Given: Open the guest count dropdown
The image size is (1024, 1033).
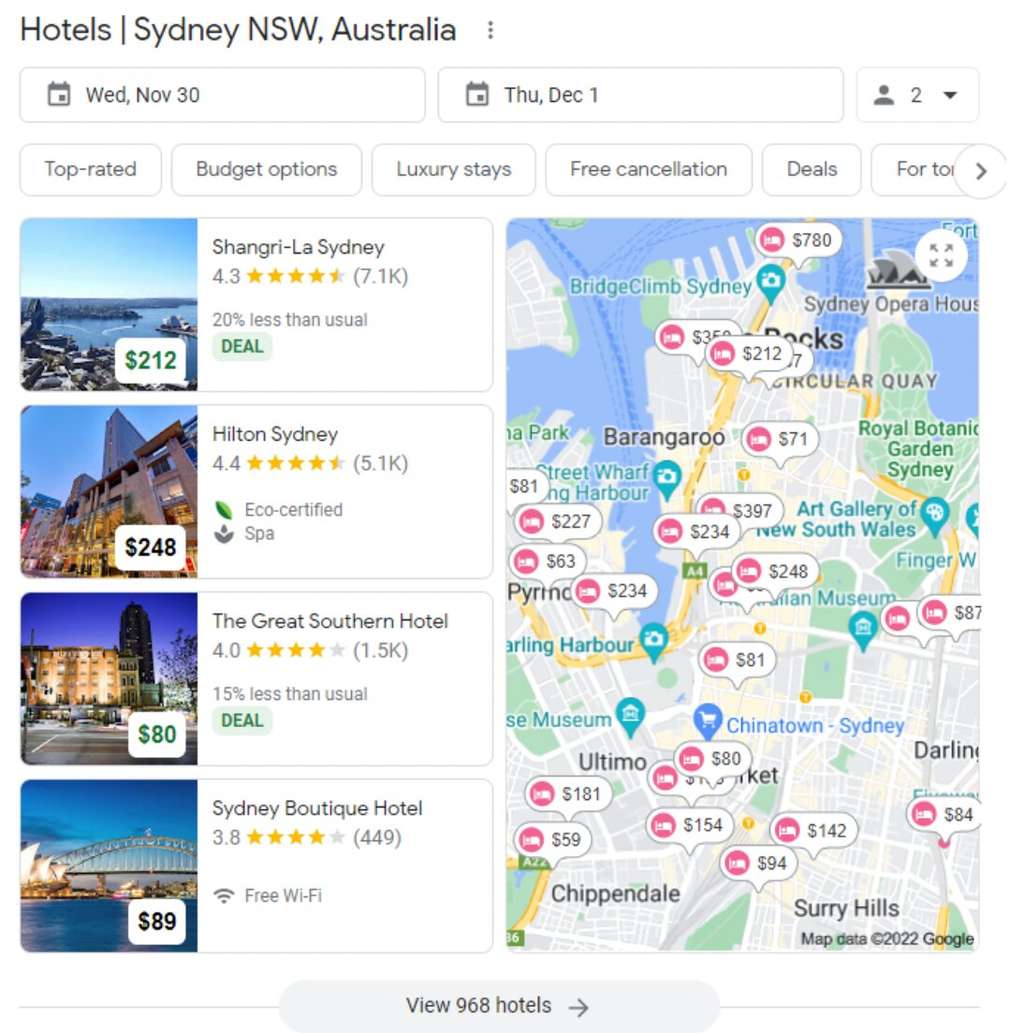Looking at the screenshot, I should click(917, 95).
